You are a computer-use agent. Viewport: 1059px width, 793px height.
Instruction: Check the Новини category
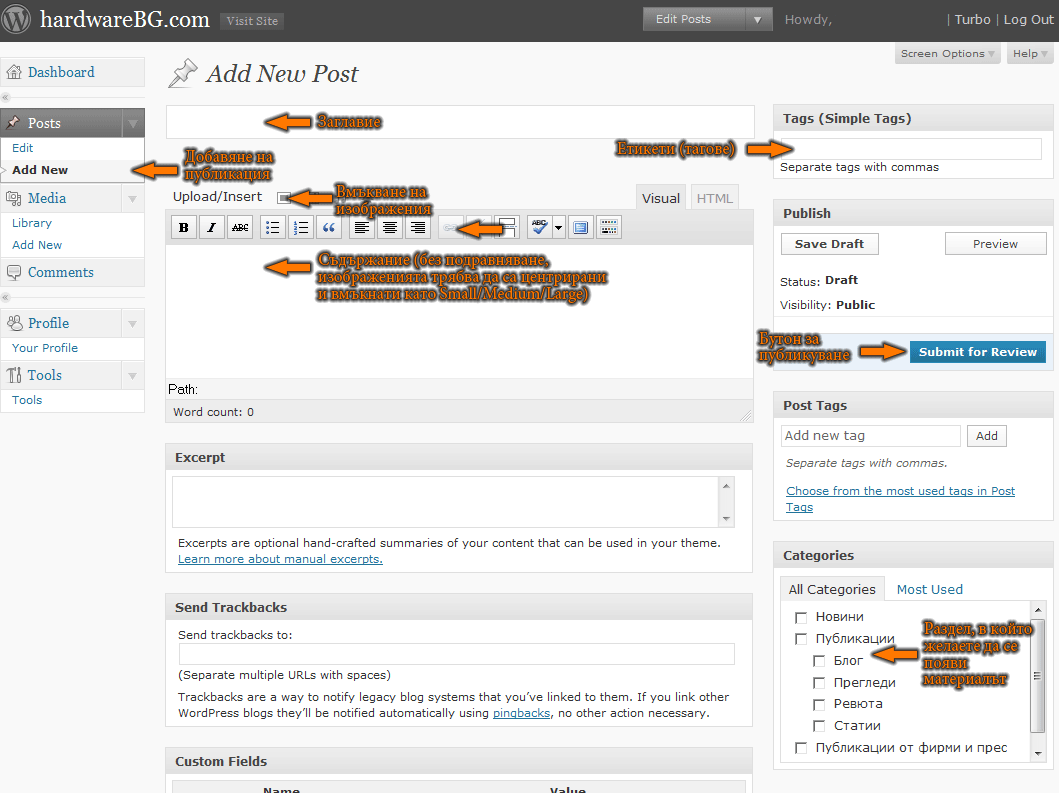point(801,617)
